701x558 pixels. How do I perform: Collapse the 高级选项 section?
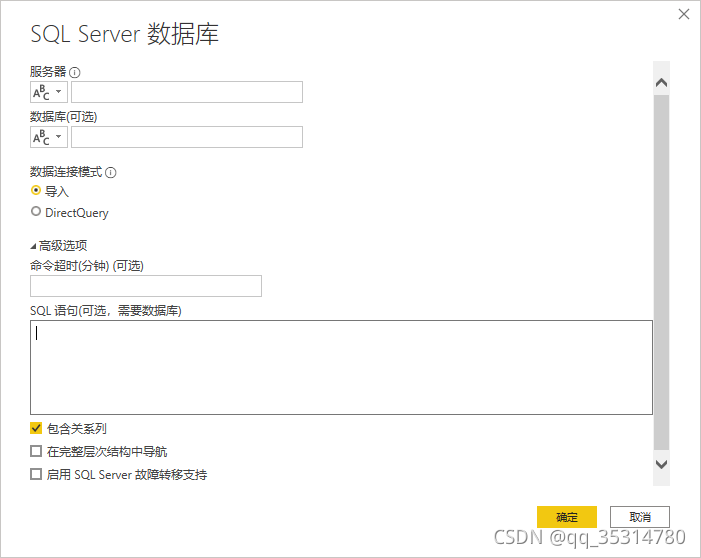(x=33, y=246)
